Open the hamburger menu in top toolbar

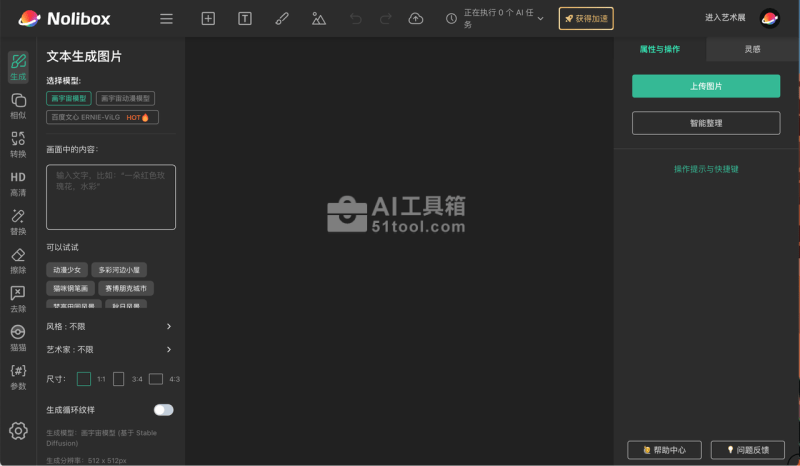(x=166, y=18)
